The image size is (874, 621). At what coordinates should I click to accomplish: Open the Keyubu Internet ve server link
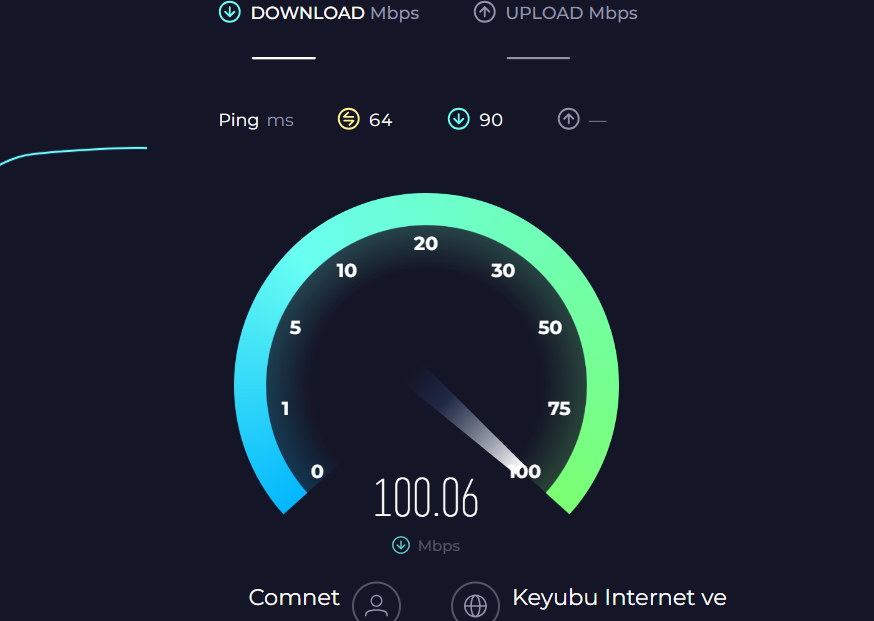click(619, 598)
